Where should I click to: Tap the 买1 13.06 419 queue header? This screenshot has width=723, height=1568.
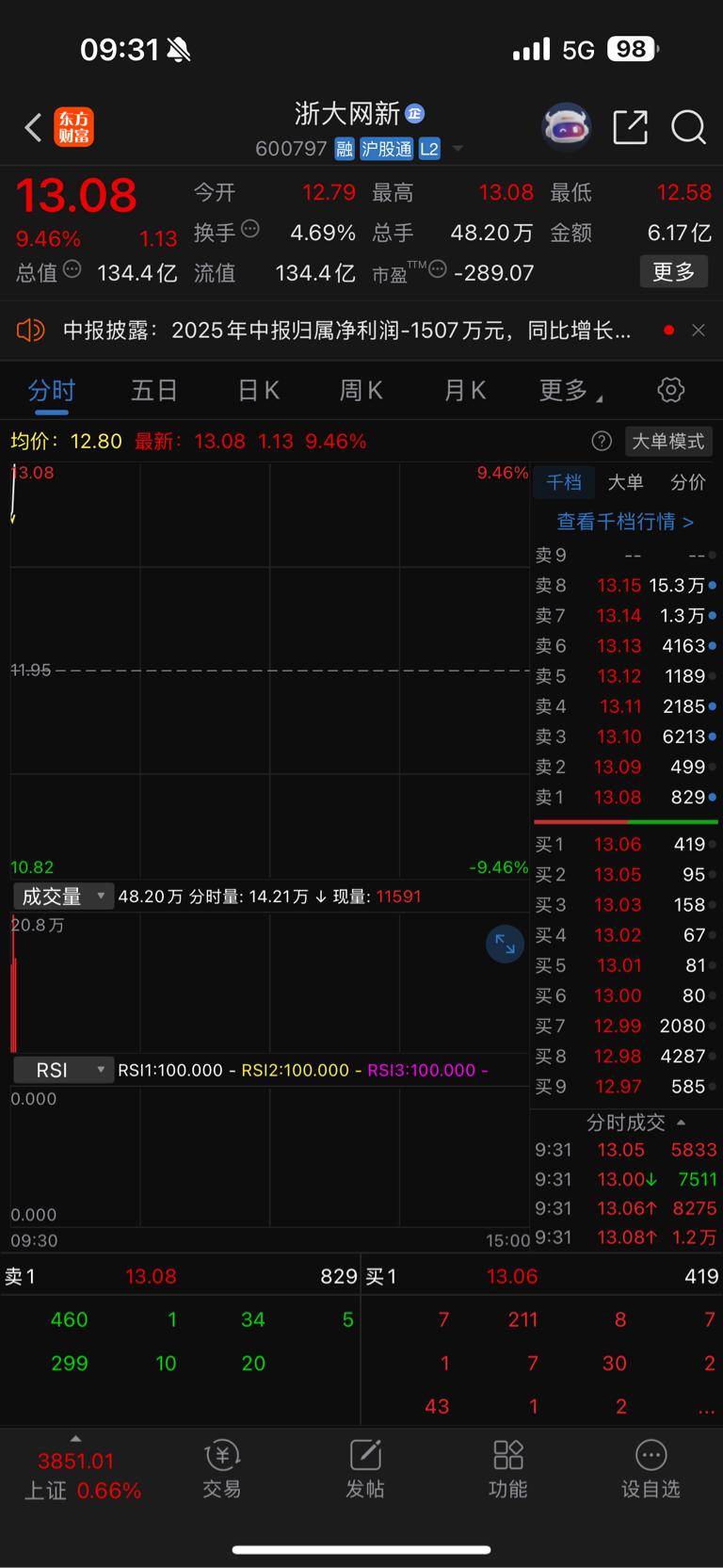click(x=542, y=1277)
